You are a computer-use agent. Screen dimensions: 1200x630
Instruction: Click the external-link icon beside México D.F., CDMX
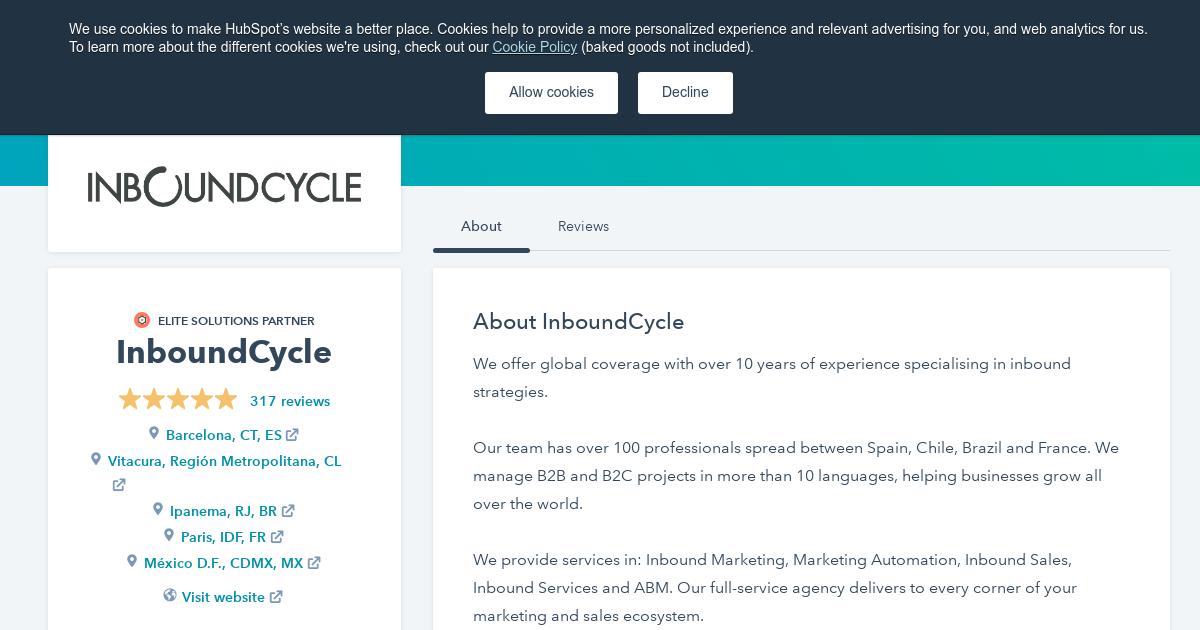(315, 562)
